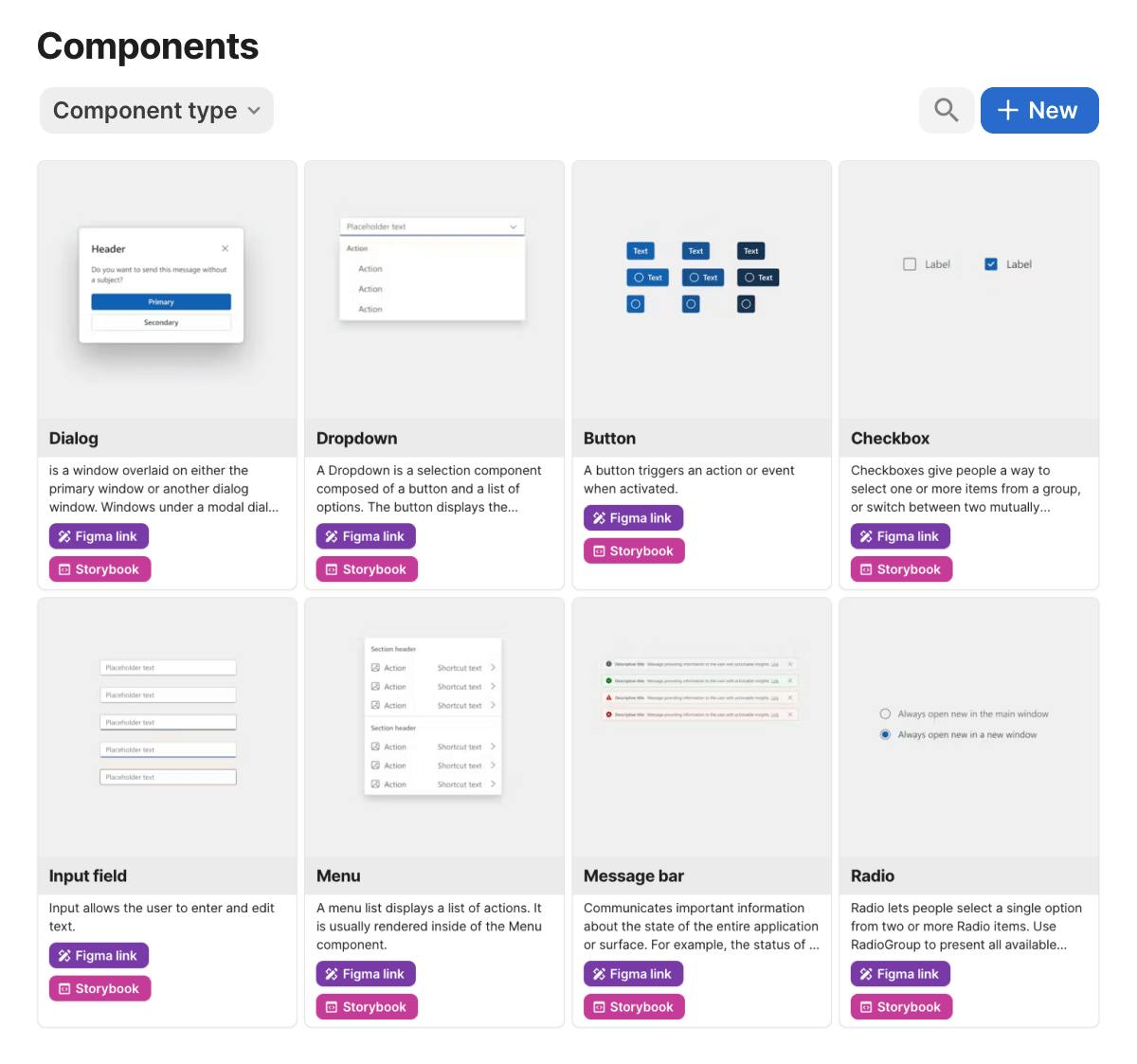Check the unchecked Label checkbox in preview
This screenshot has height=1064, width=1137.
(910, 264)
